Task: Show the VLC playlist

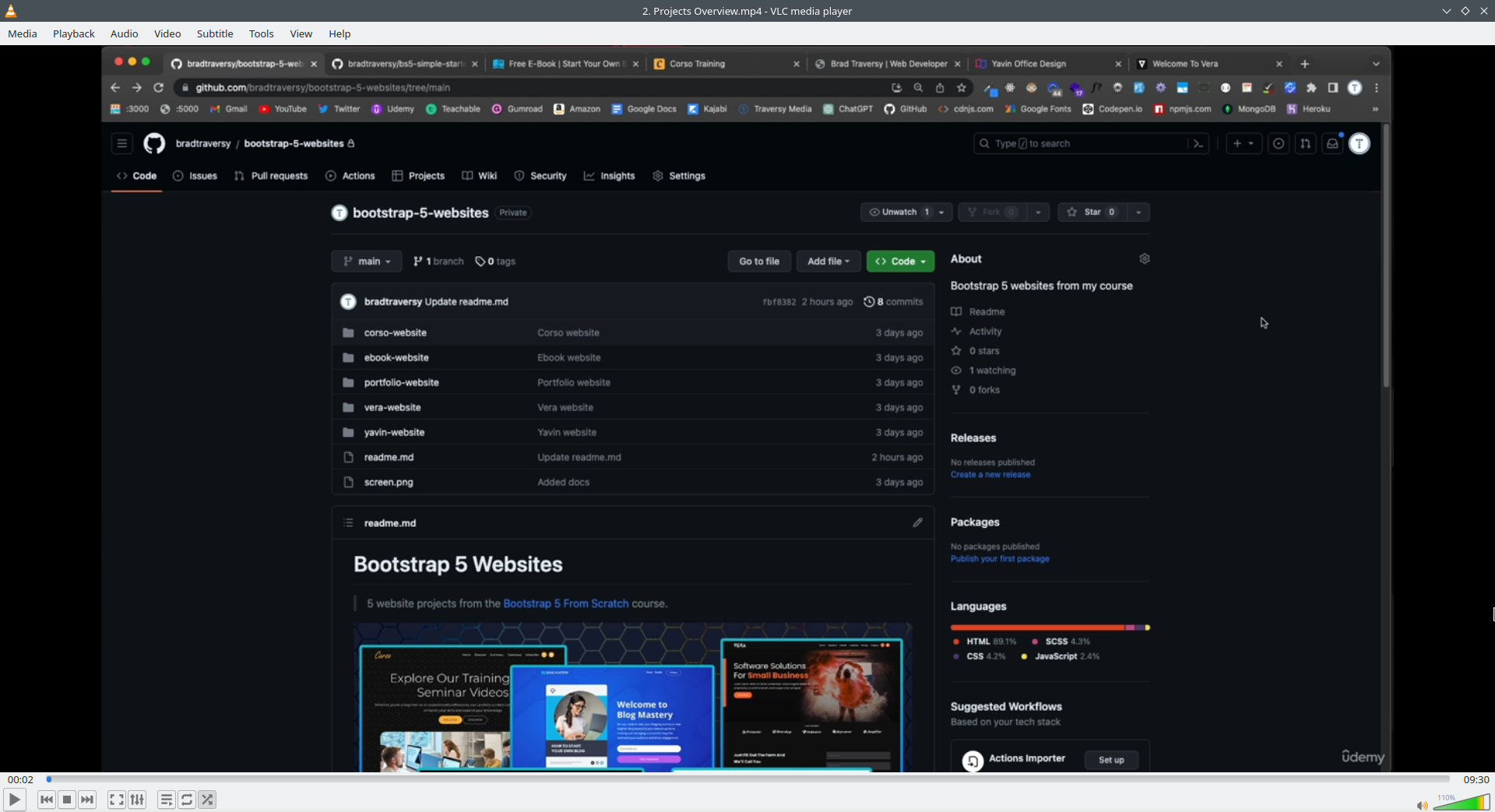Action: [x=167, y=800]
